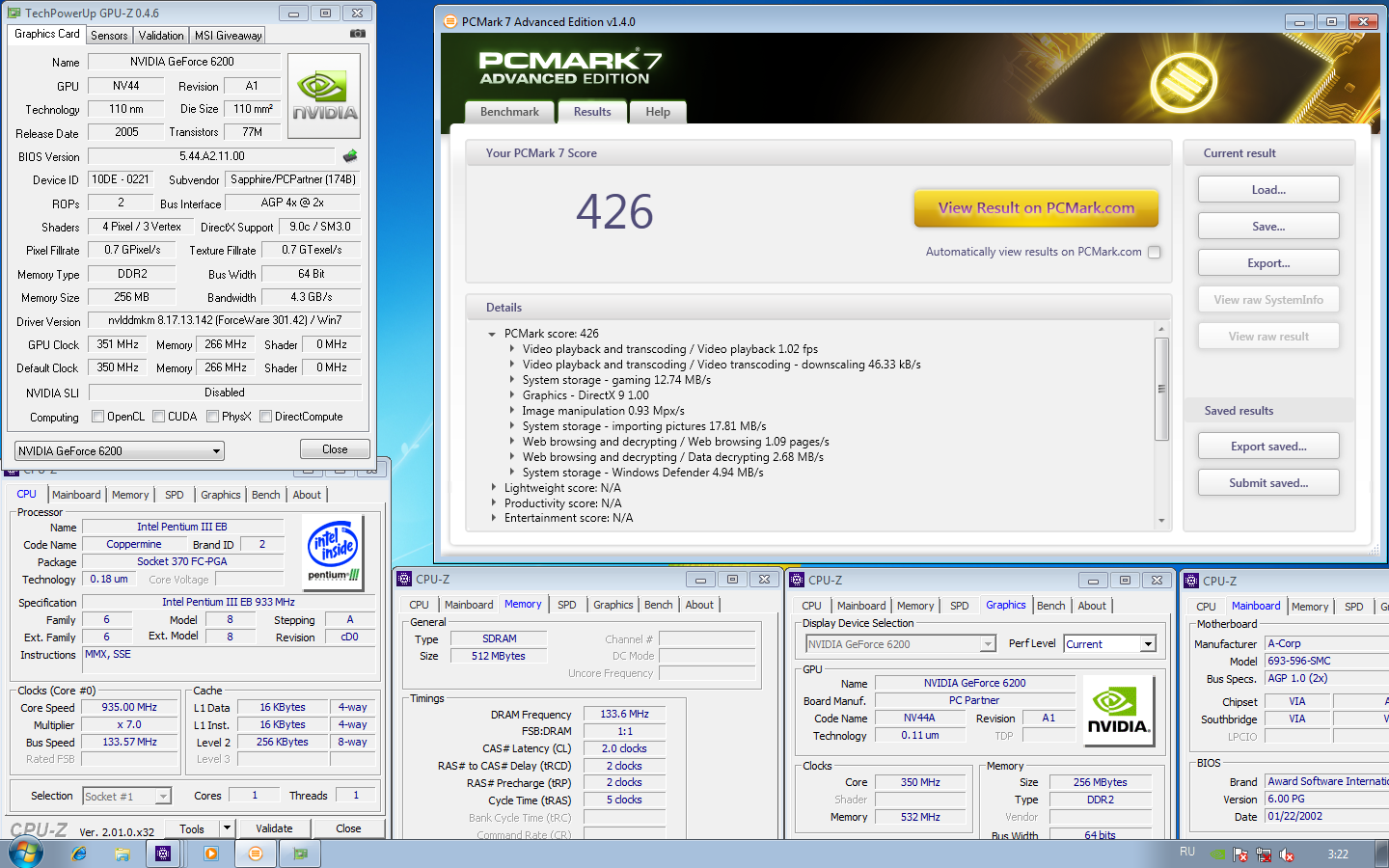Click the RU language indicator
Viewport: 1389px width, 868px height.
click(x=1187, y=853)
